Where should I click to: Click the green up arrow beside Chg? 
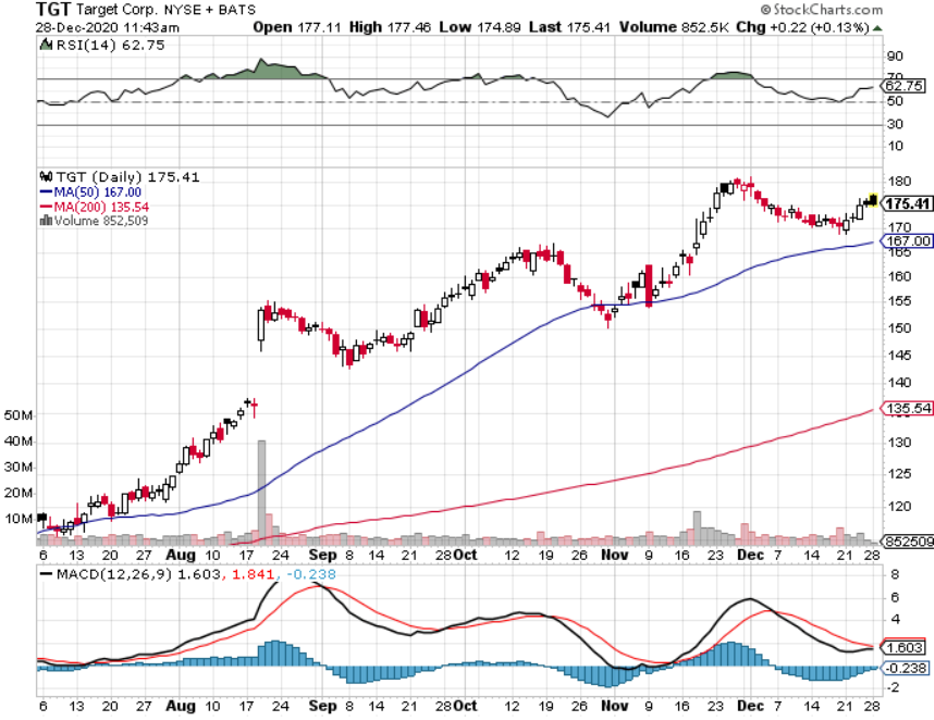[877, 28]
